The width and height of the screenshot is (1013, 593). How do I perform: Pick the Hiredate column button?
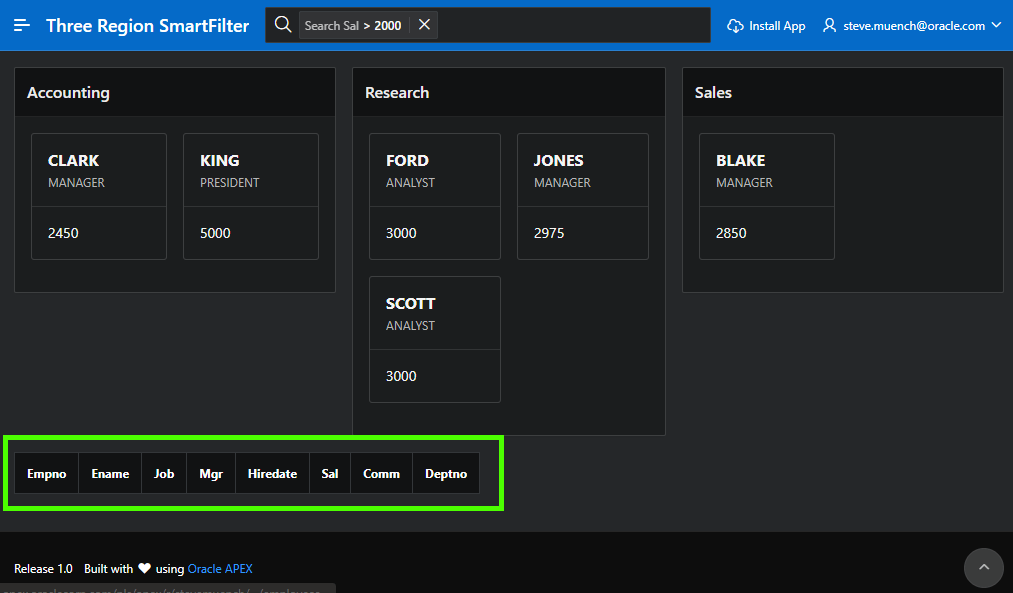click(272, 473)
